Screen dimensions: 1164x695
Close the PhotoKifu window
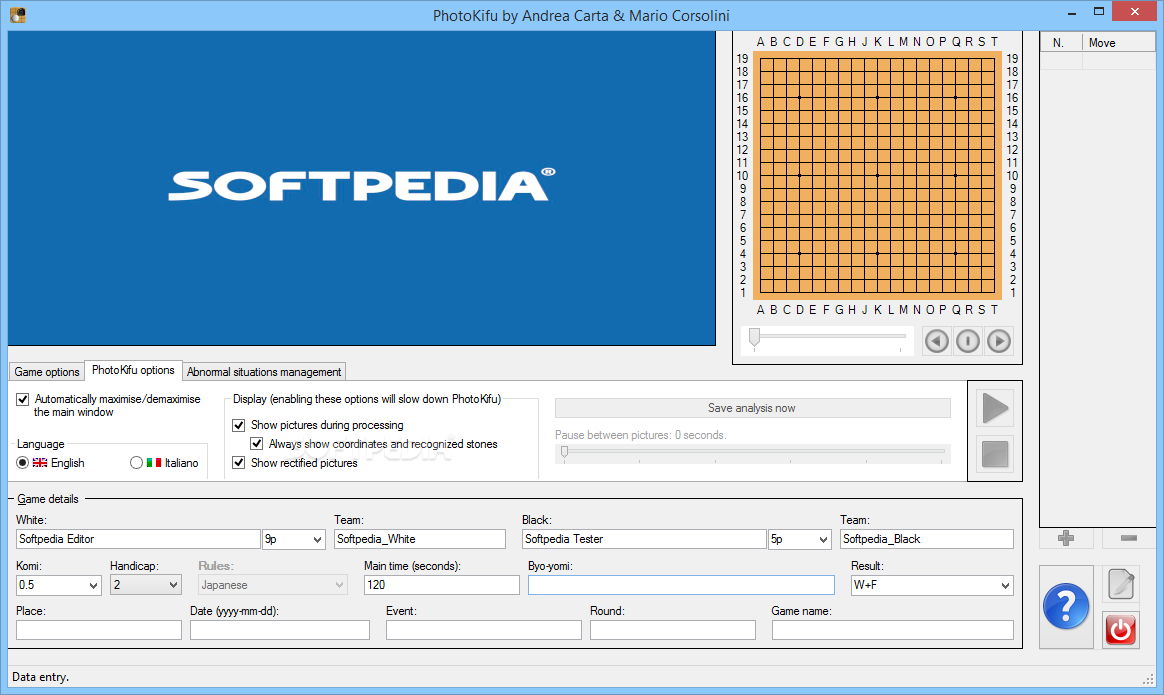point(1134,12)
